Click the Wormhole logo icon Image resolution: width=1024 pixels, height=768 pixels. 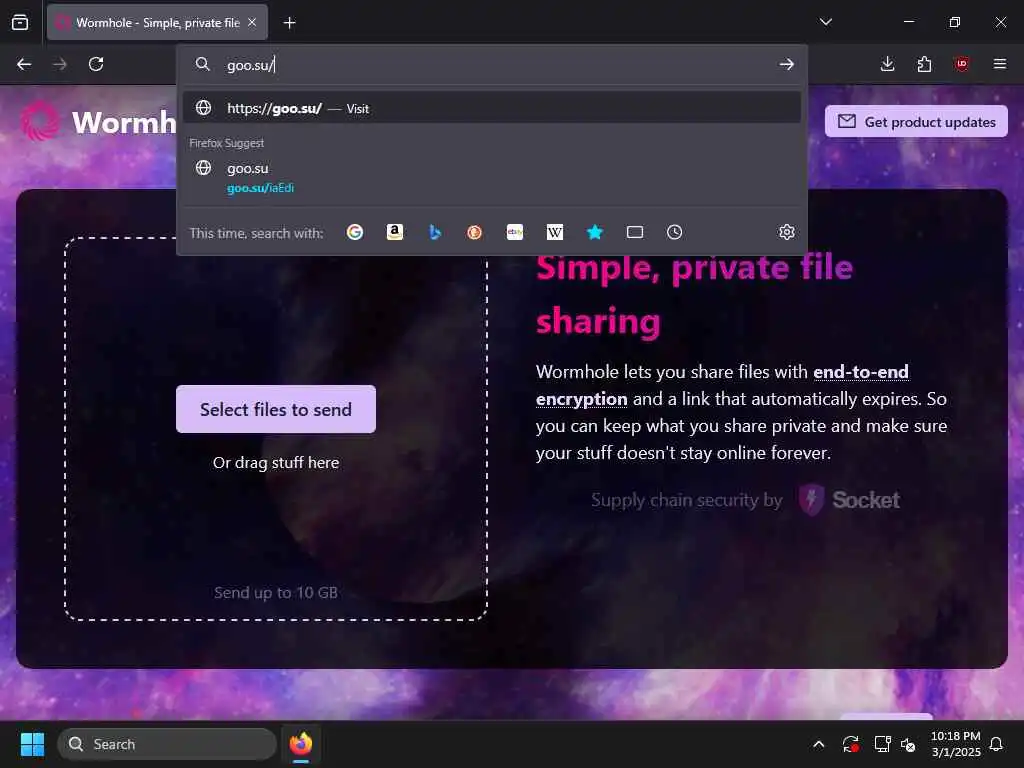click(x=40, y=121)
